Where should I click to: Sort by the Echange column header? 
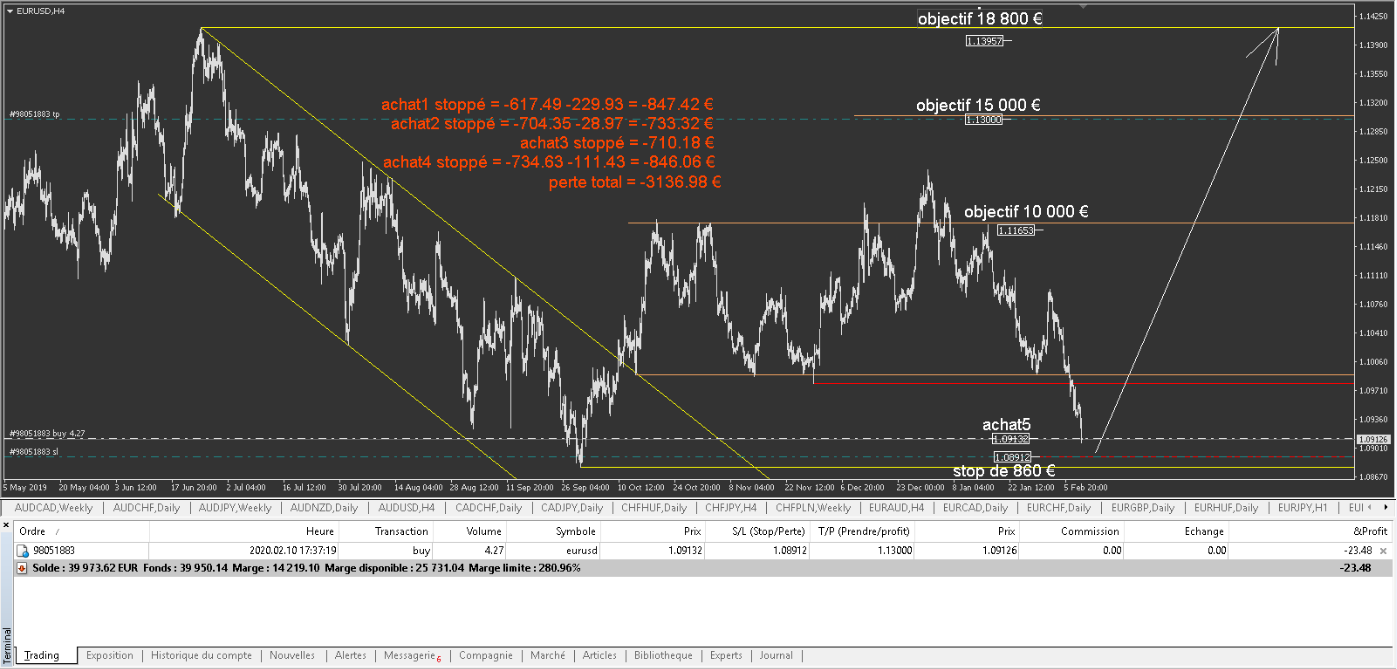click(1176, 532)
